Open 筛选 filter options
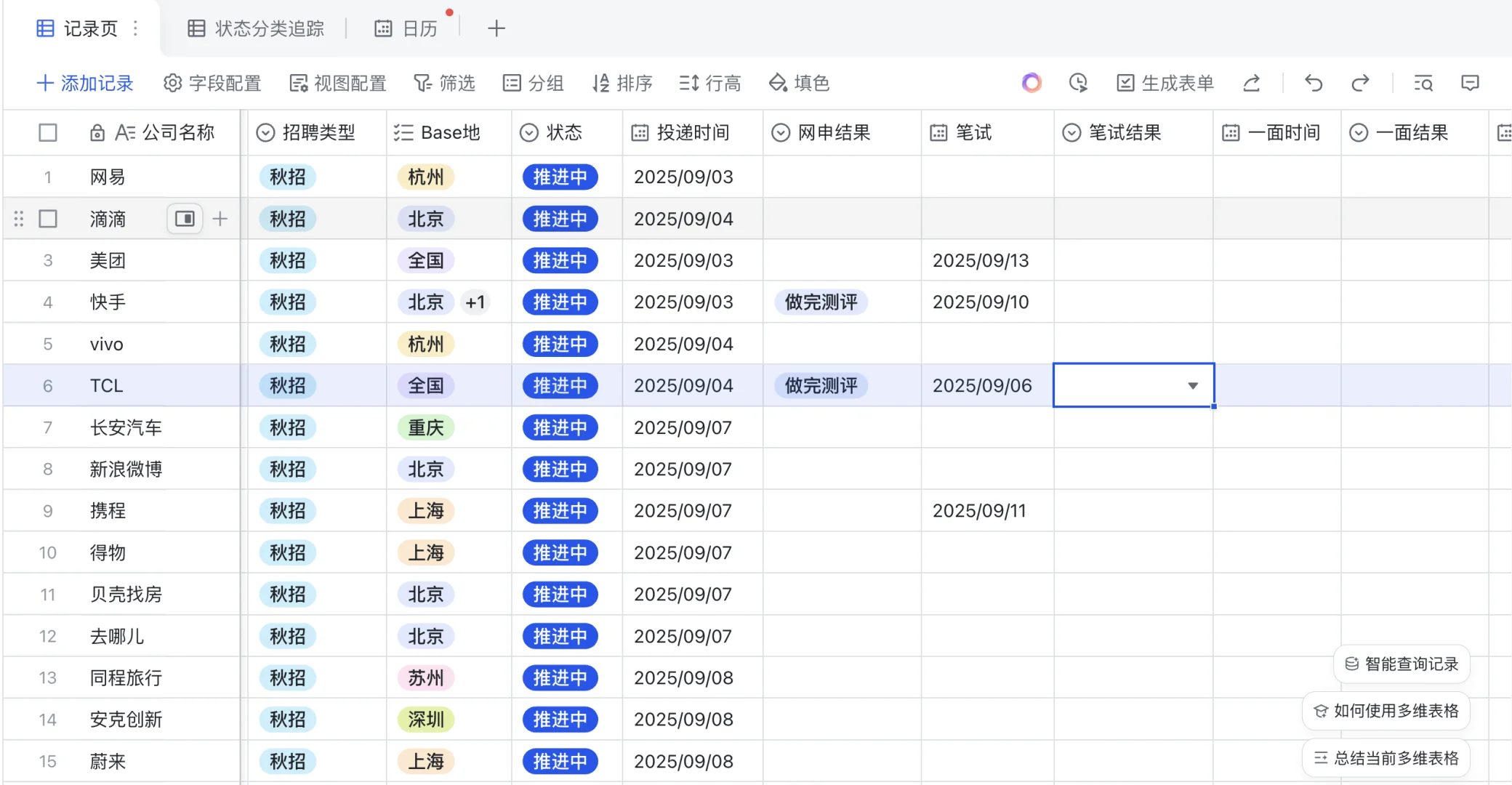1512x785 pixels. 444,83
